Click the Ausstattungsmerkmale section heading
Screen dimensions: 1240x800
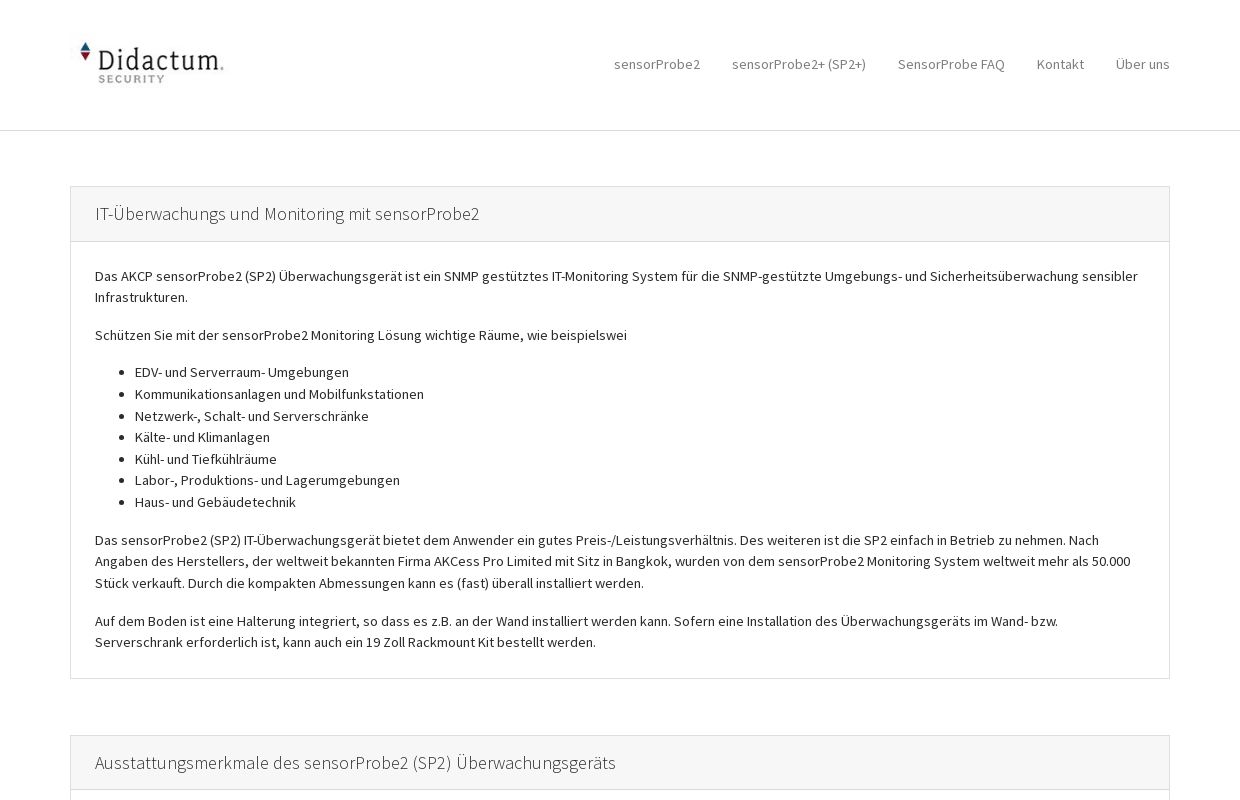[x=355, y=763]
